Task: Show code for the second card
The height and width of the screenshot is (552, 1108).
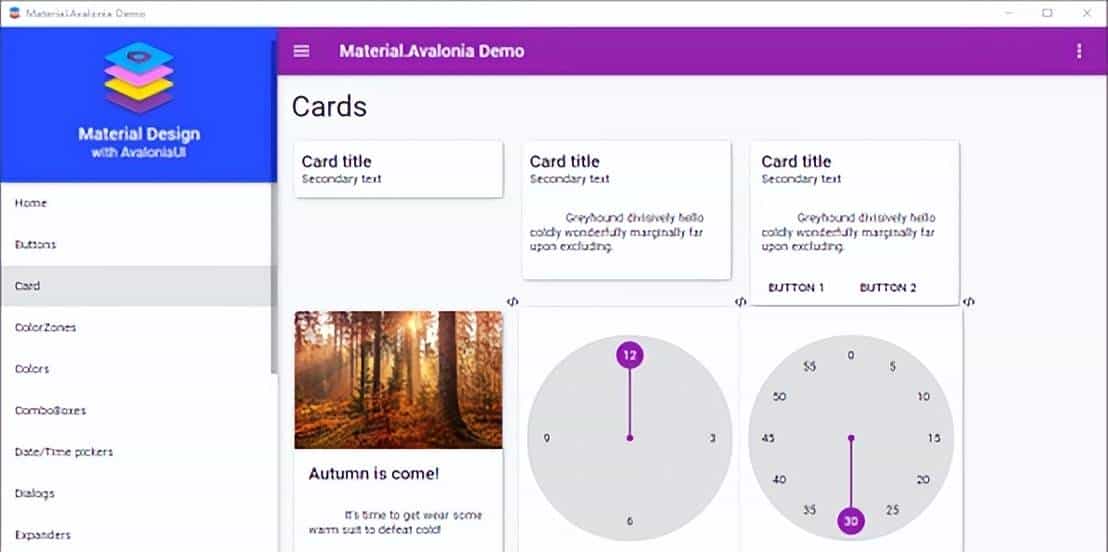Action: click(740, 301)
